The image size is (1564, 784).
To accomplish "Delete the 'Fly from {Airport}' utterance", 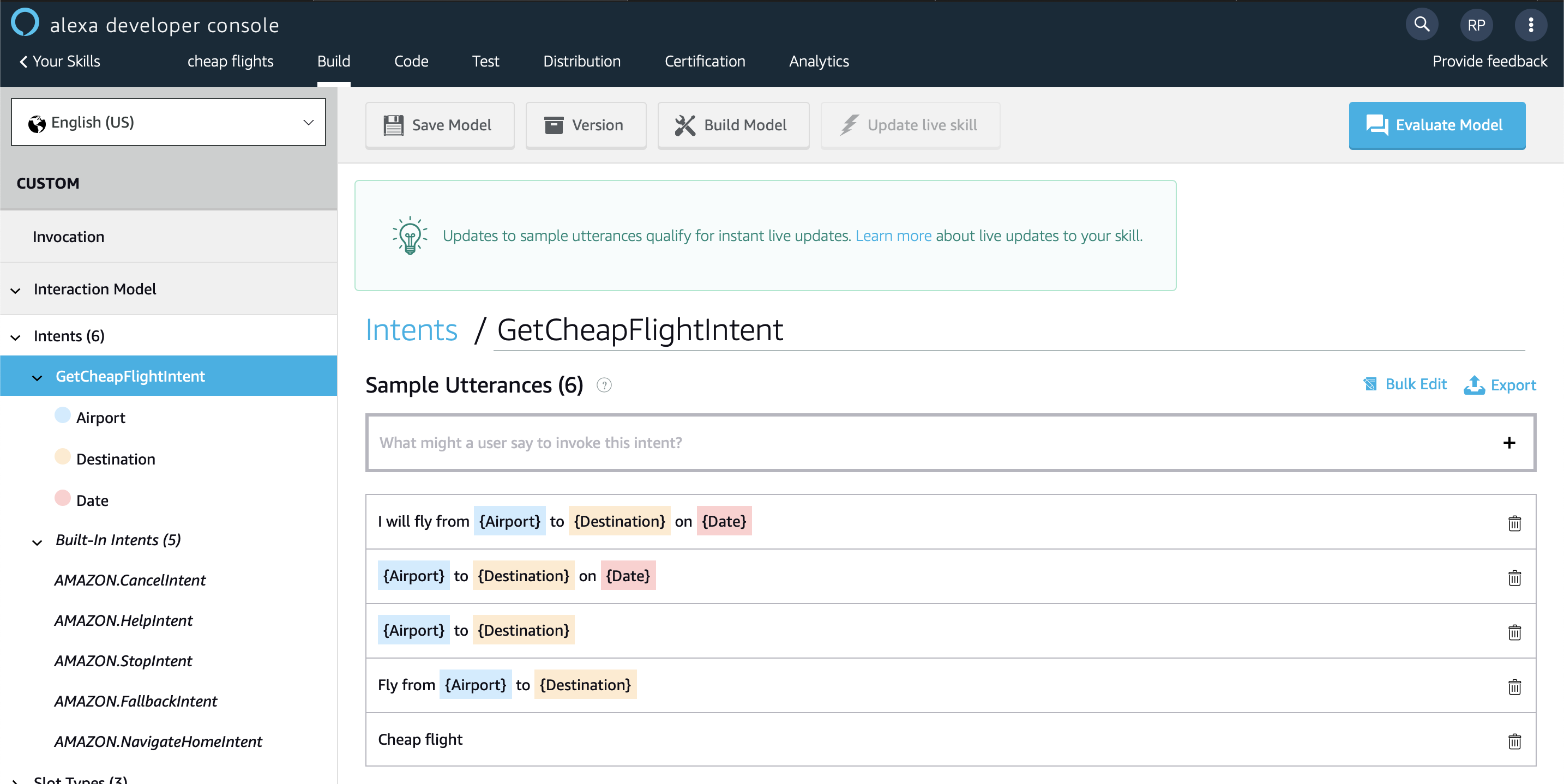I will pos(1514,686).
